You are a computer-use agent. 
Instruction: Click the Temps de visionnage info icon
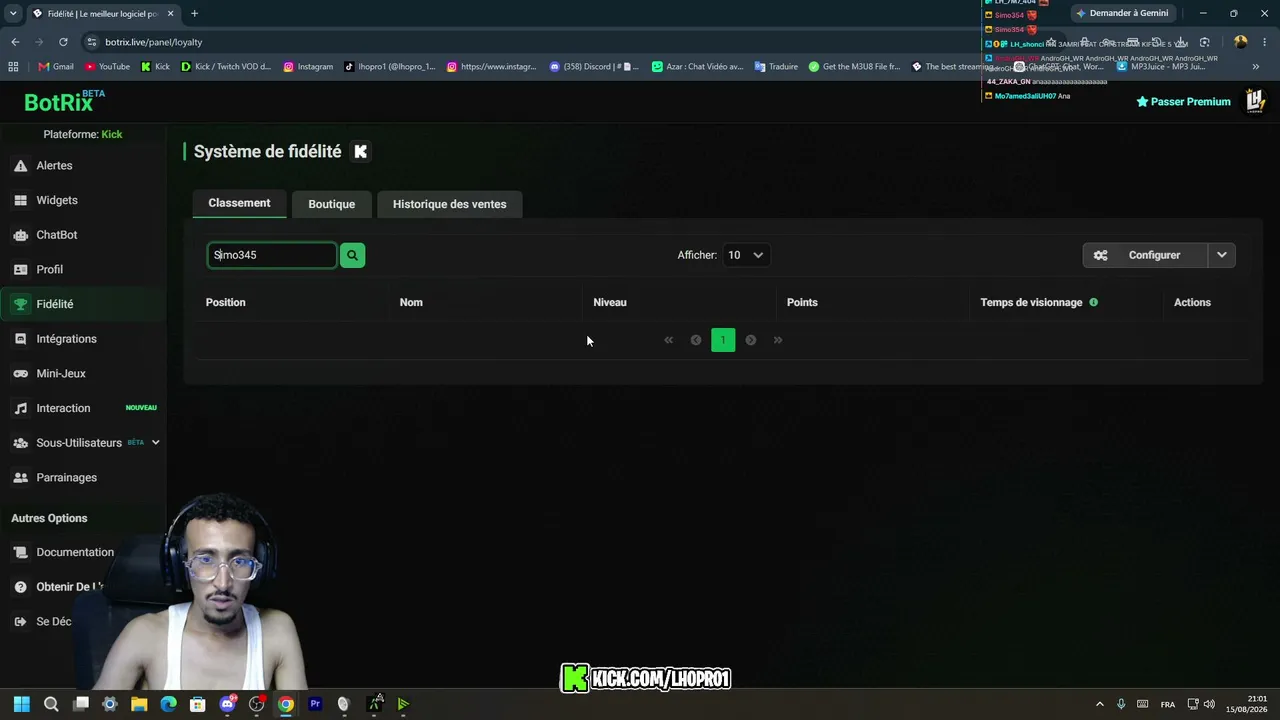1093,302
